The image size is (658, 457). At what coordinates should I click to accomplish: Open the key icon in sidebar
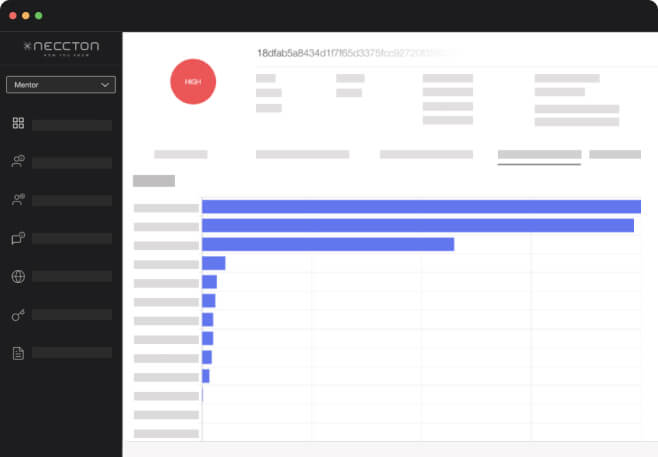click(18, 315)
